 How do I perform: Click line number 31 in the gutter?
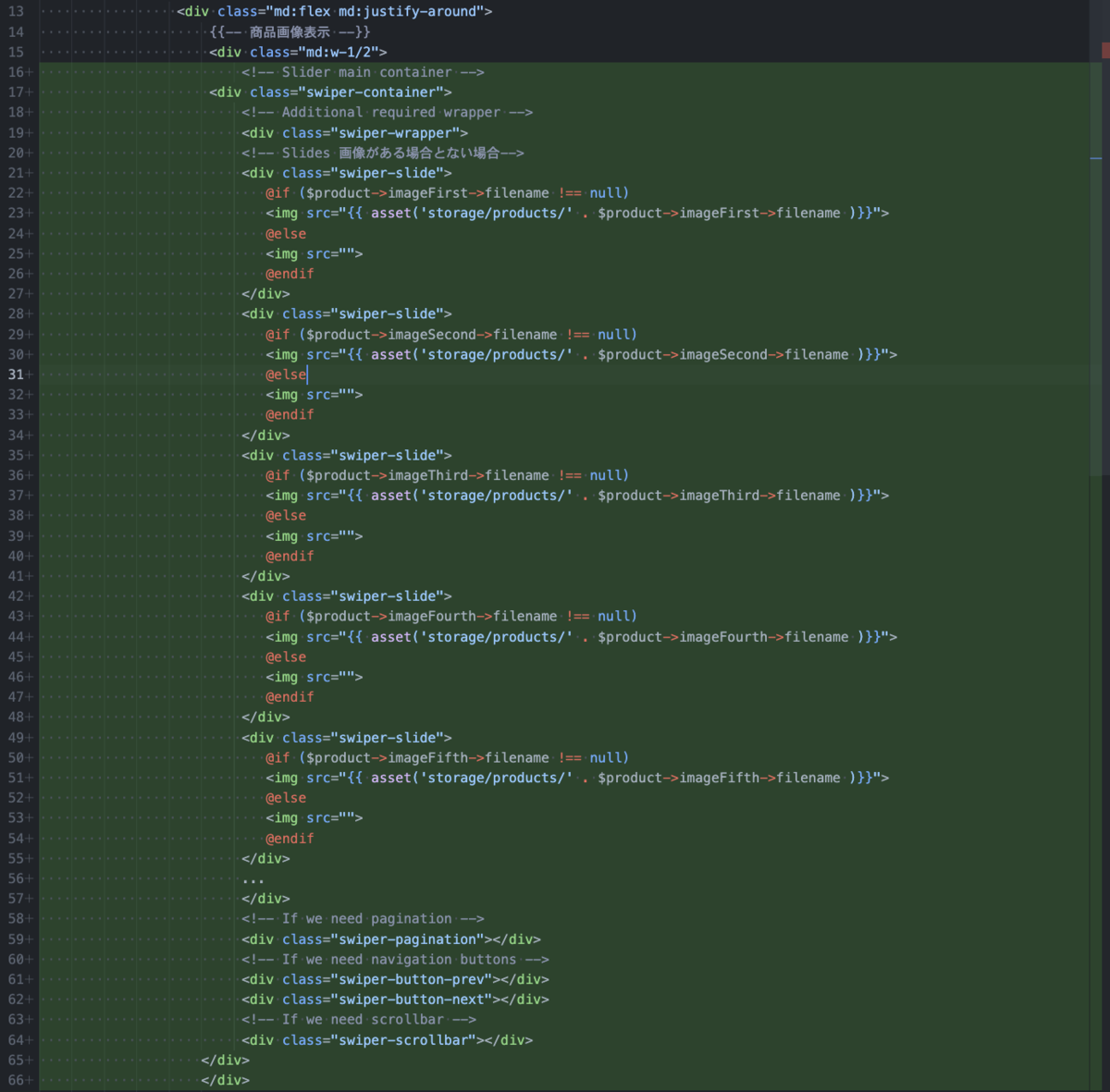tap(17, 374)
